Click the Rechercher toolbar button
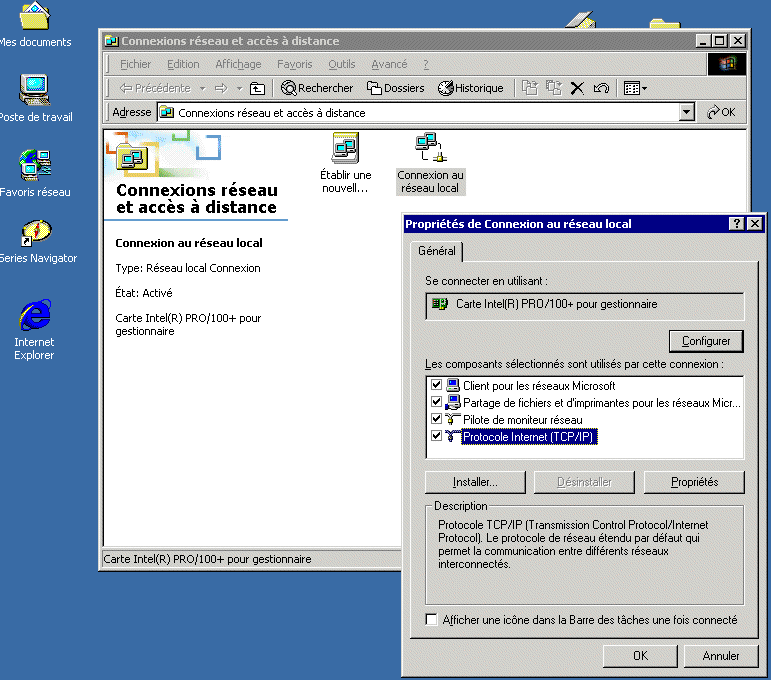The image size is (771, 680). point(317,89)
